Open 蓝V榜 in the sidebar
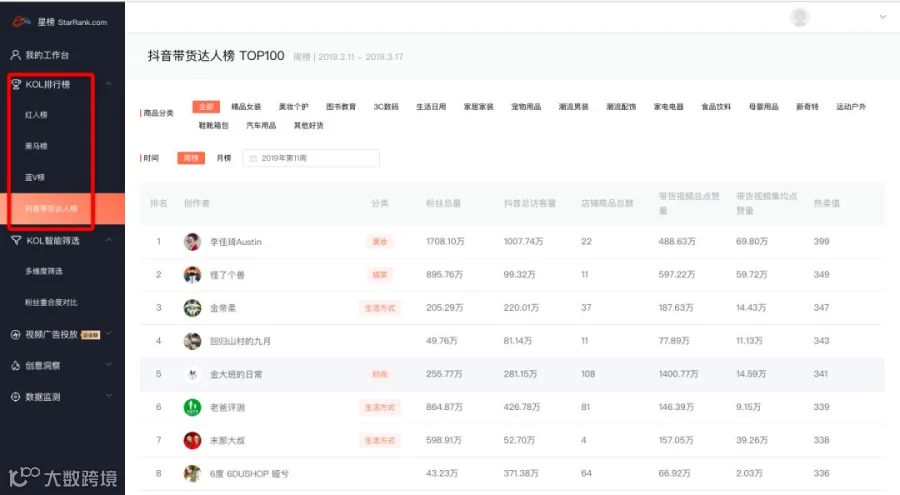This screenshot has height=495, width=900. (x=35, y=177)
